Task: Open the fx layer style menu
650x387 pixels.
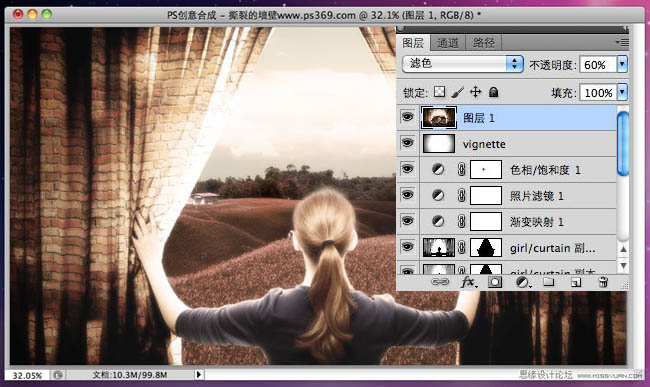Action: [x=468, y=282]
